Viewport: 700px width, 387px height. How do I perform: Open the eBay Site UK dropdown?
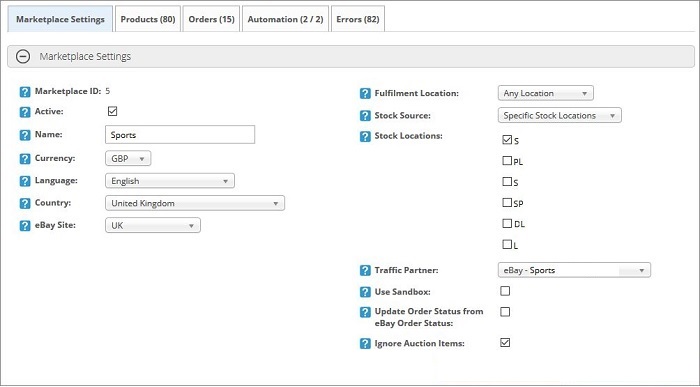coord(153,225)
